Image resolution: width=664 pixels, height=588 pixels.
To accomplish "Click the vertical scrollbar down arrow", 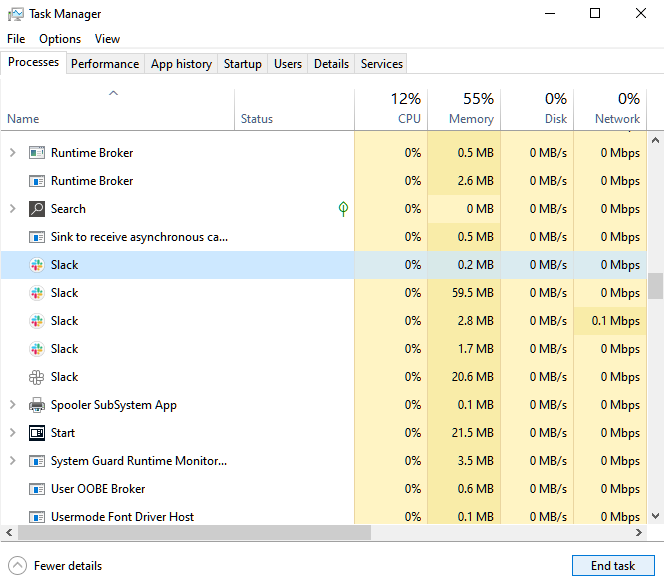I will coord(655,516).
